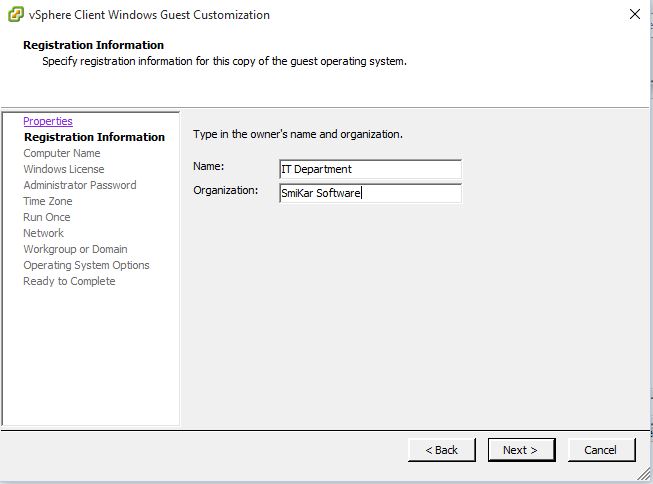Choose the Time Zone step

(48, 201)
